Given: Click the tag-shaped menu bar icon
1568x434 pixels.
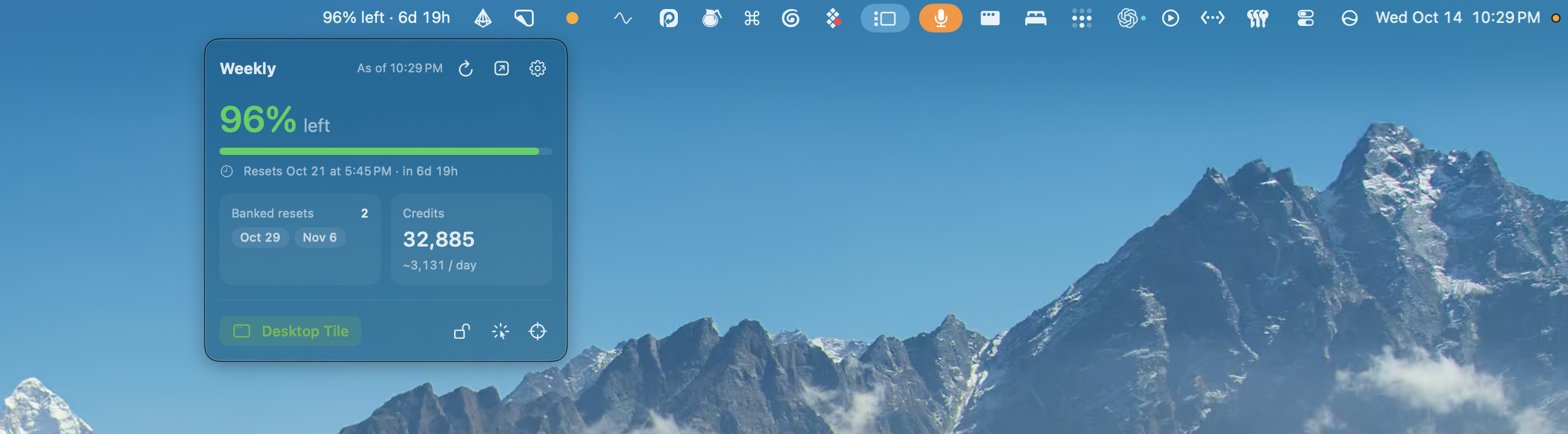Looking at the screenshot, I should [x=524, y=18].
